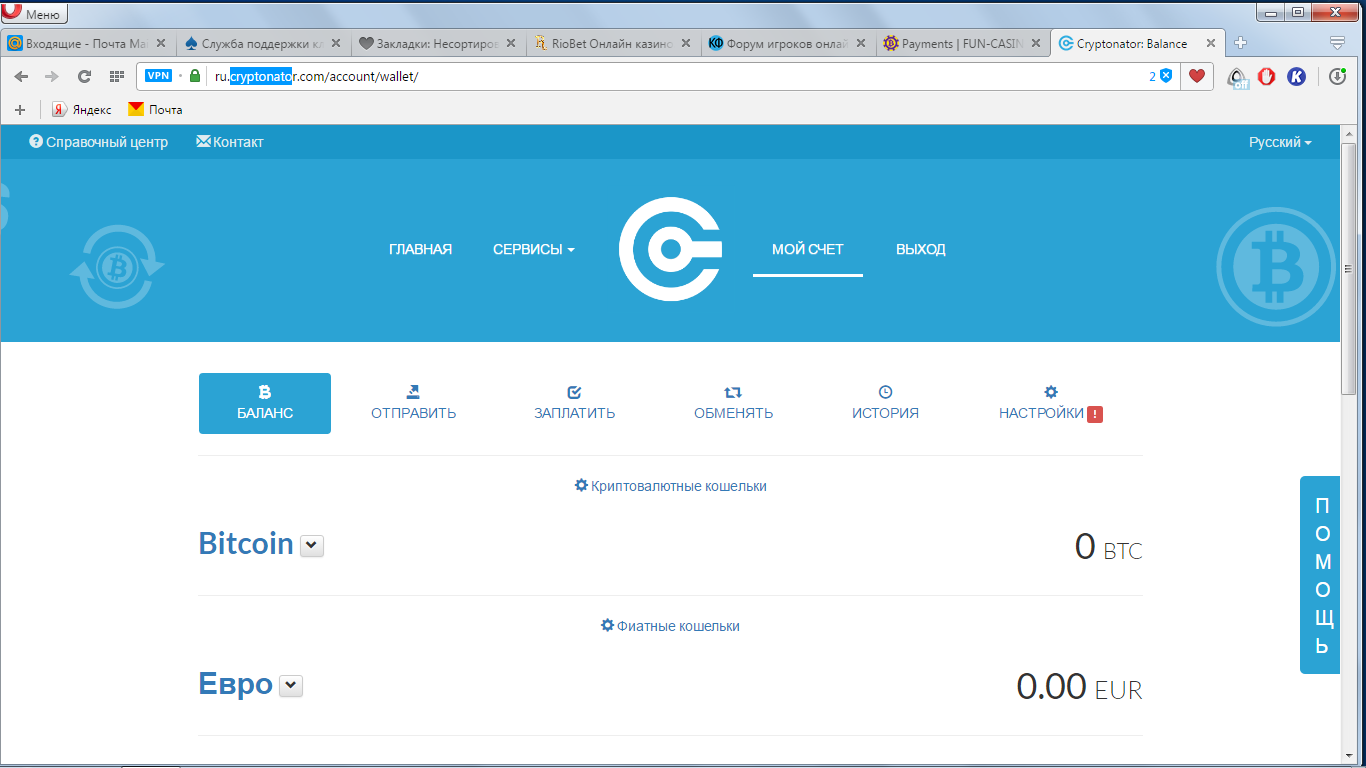Select the БАЛАНС tab
The image size is (1366, 768).
265,403
